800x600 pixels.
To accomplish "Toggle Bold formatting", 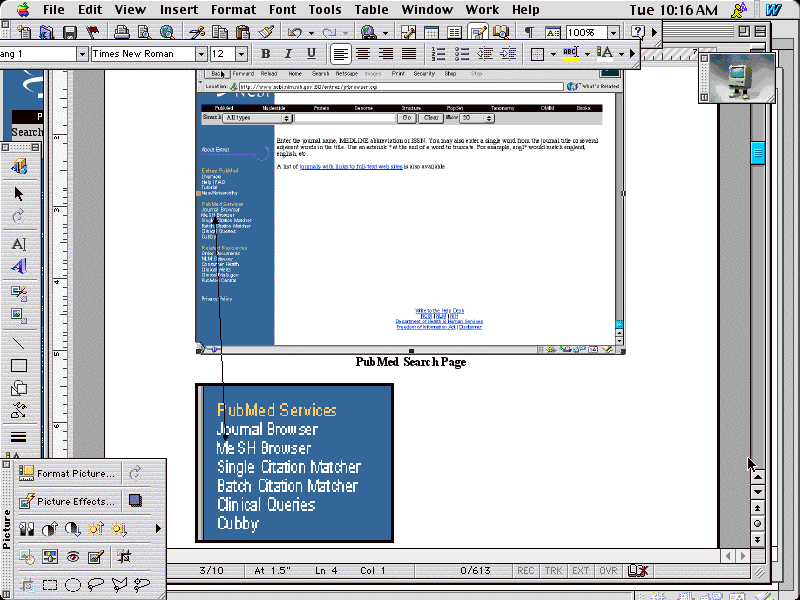I will 265,54.
